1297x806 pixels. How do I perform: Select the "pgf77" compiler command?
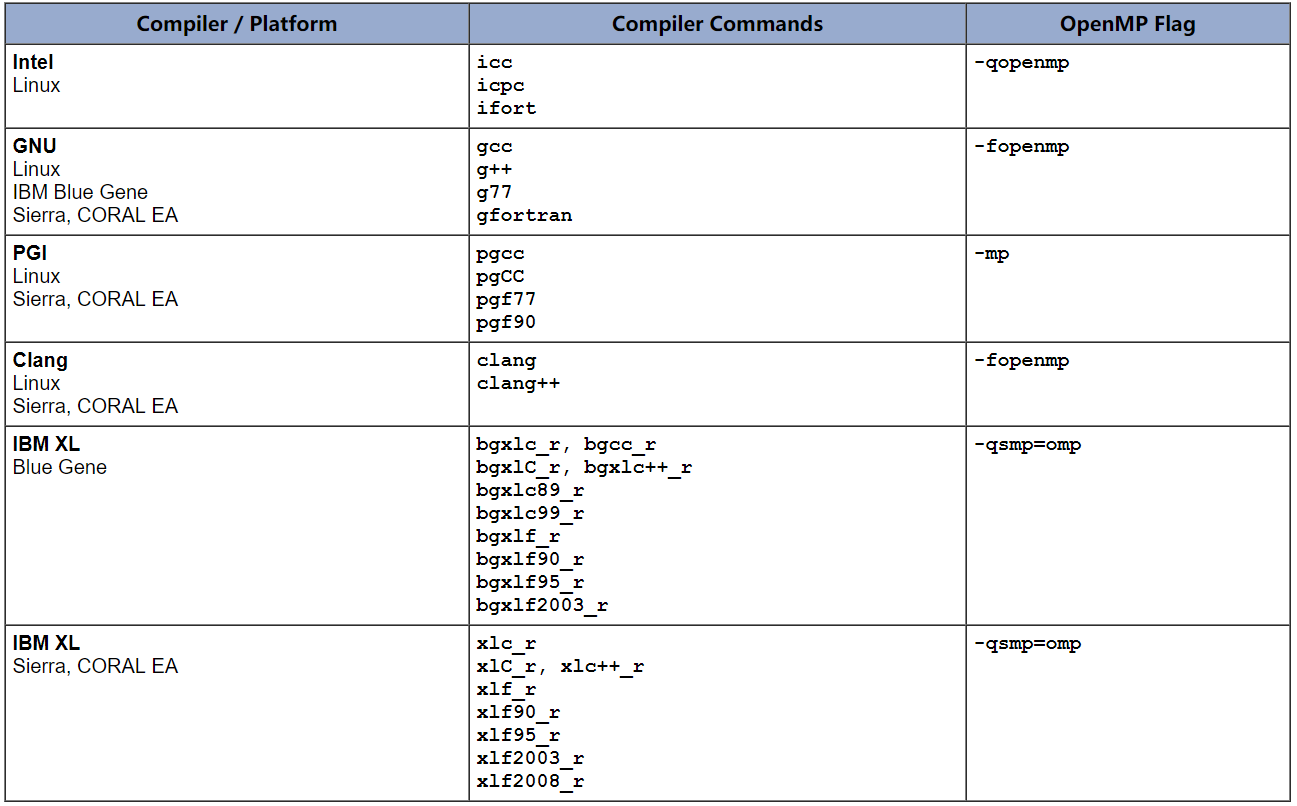point(506,300)
